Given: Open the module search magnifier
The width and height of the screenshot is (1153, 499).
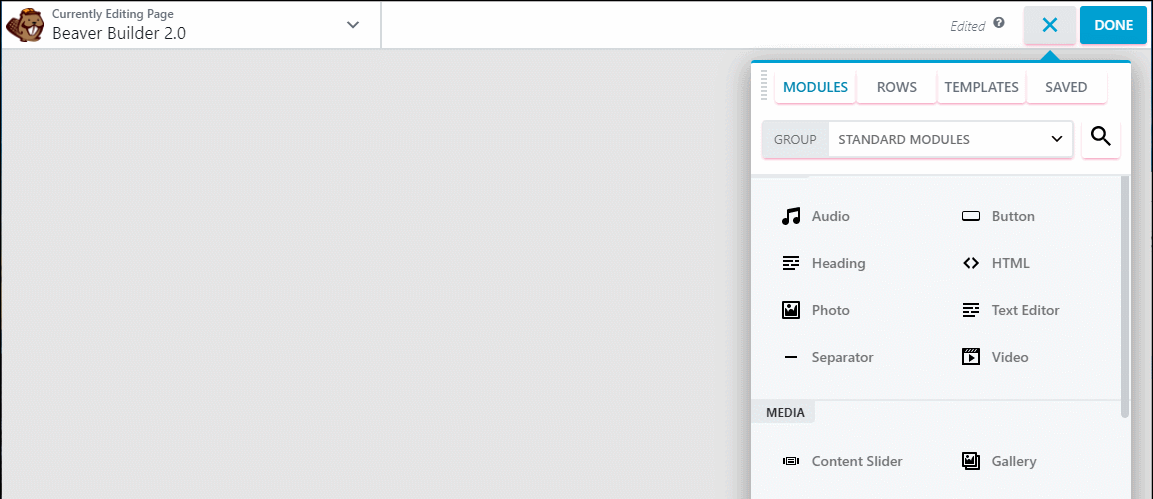Looking at the screenshot, I should (1101, 138).
